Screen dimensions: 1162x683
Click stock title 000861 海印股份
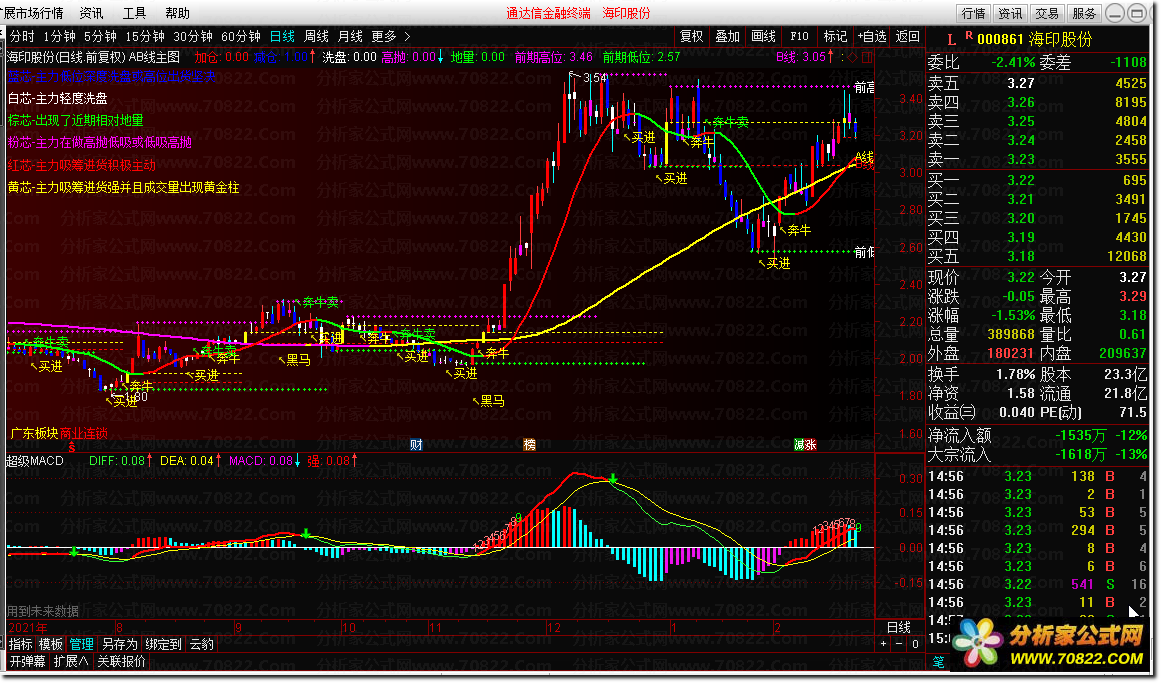(x=1035, y=40)
